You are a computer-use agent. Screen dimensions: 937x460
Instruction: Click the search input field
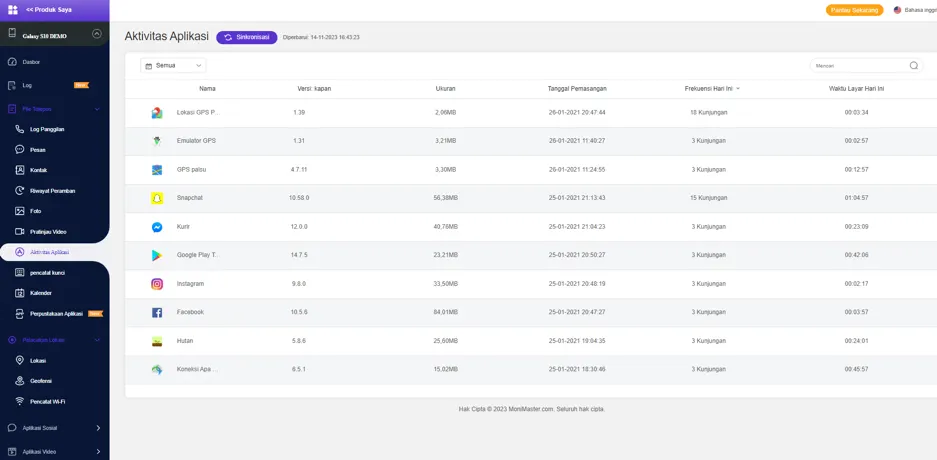click(858, 66)
